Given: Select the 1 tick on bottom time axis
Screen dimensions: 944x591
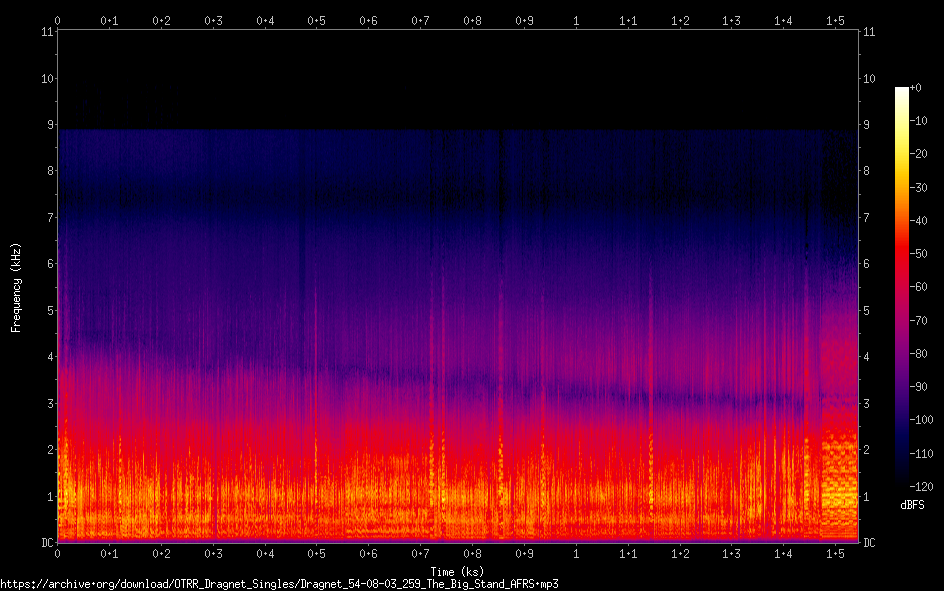Looking at the screenshot, I should tap(576, 553).
